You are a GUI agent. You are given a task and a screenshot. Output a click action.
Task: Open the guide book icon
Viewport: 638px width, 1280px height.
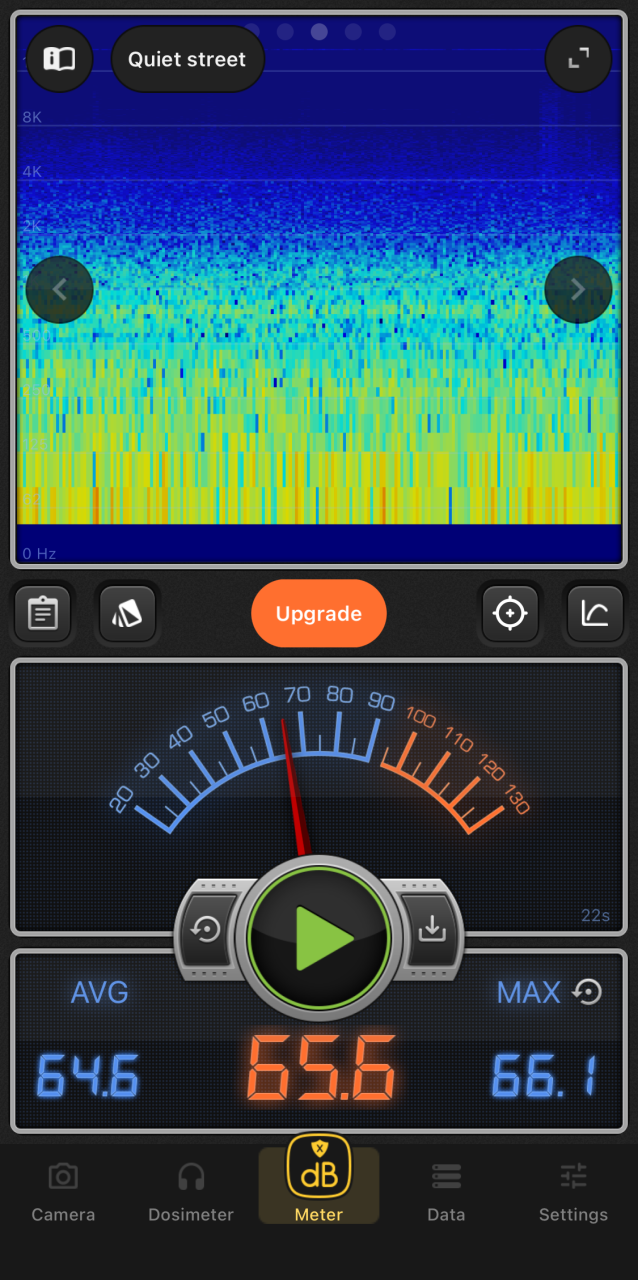(59, 60)
